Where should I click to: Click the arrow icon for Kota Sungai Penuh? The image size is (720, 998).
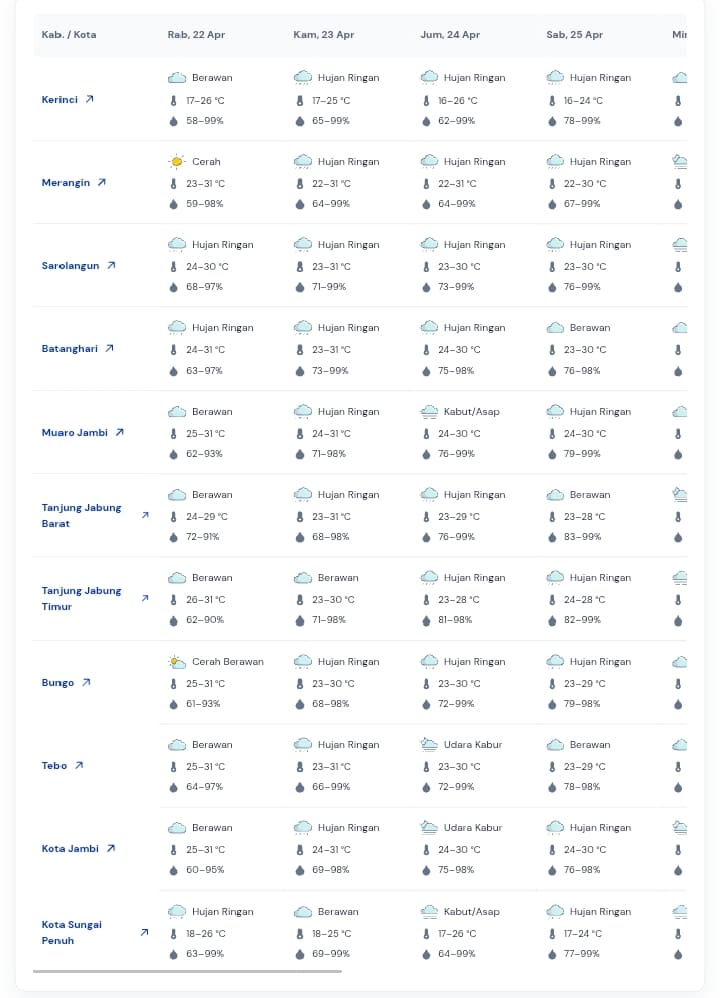coord(144,932)
